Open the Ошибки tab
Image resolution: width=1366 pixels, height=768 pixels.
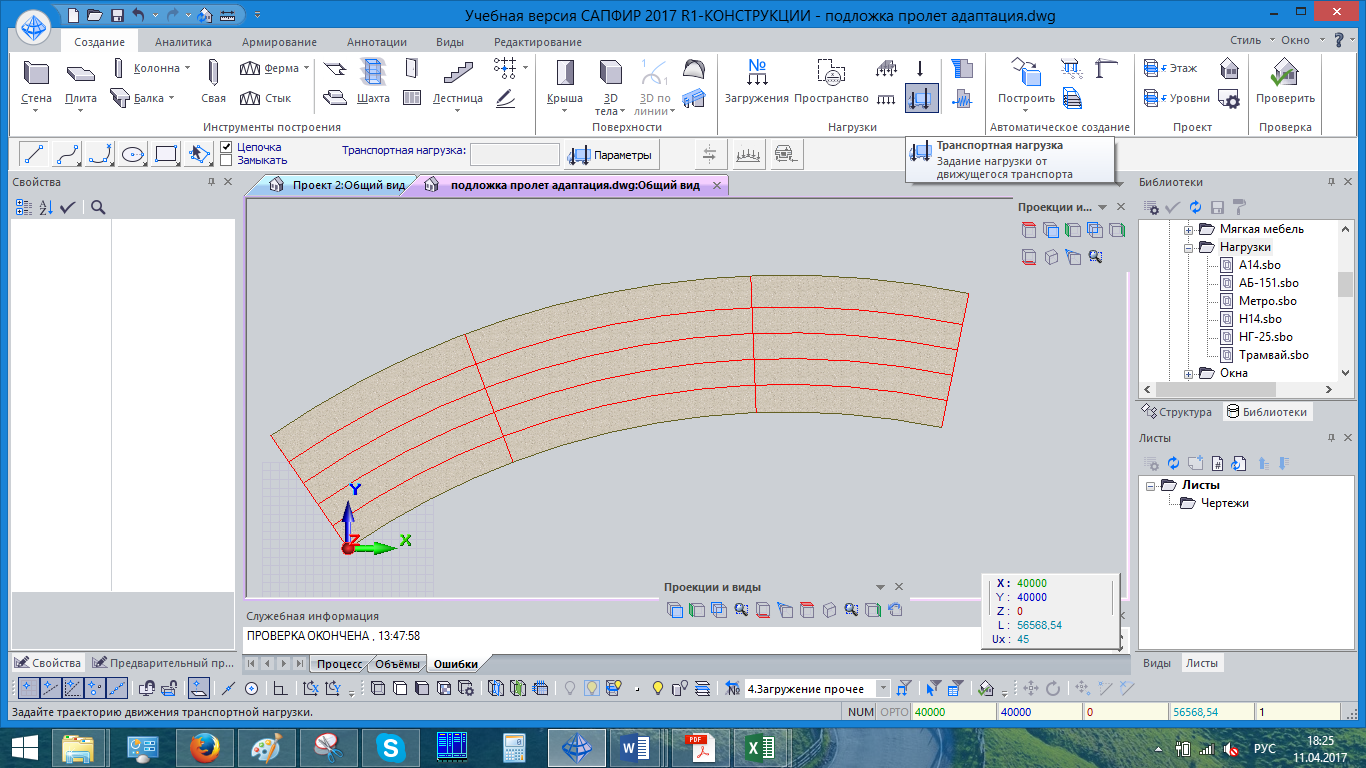pos(455,664)
